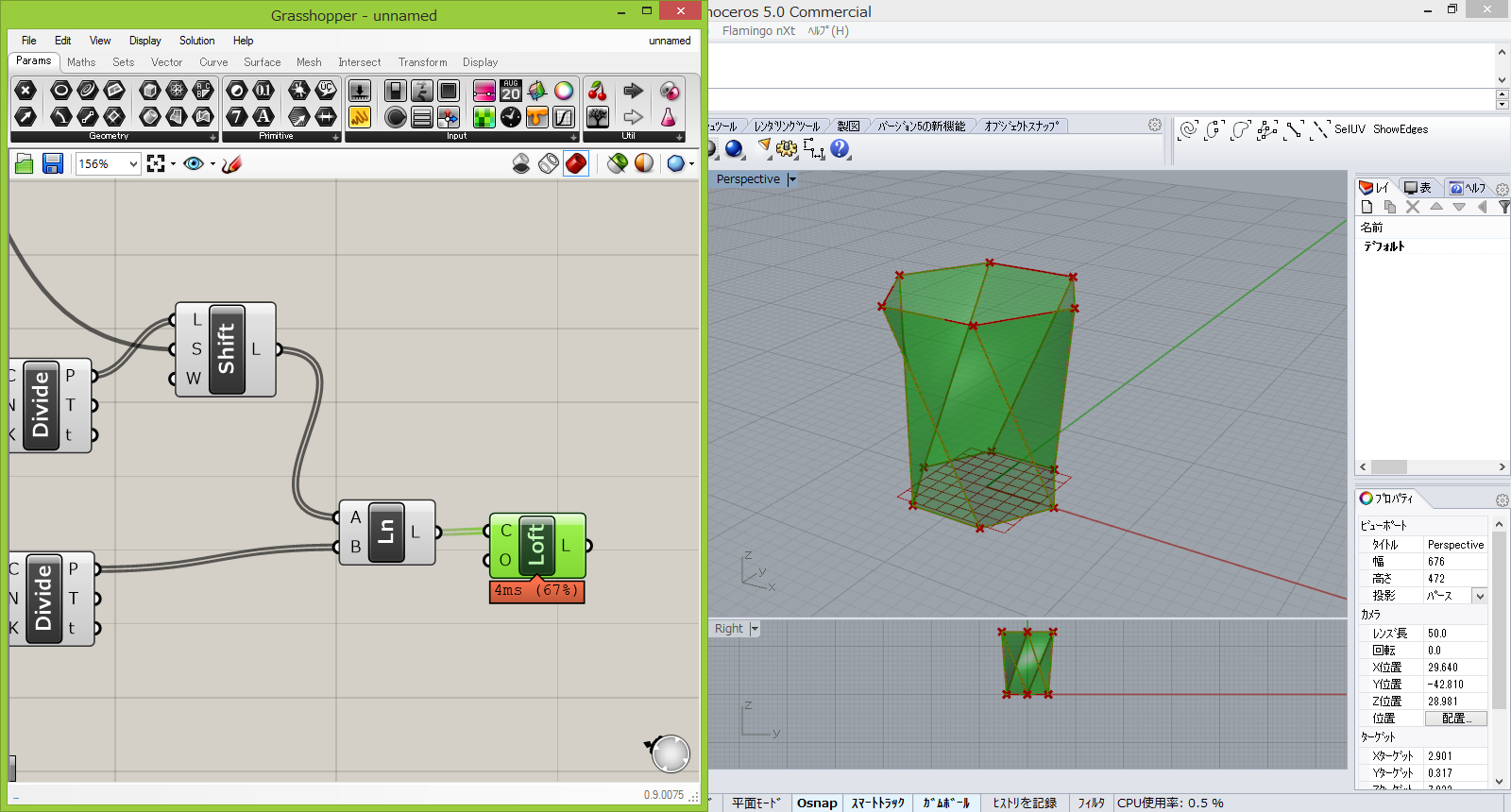Switch to wireframe preview mode
Viewport: 1511px width, 812px height.
[549, 164]
